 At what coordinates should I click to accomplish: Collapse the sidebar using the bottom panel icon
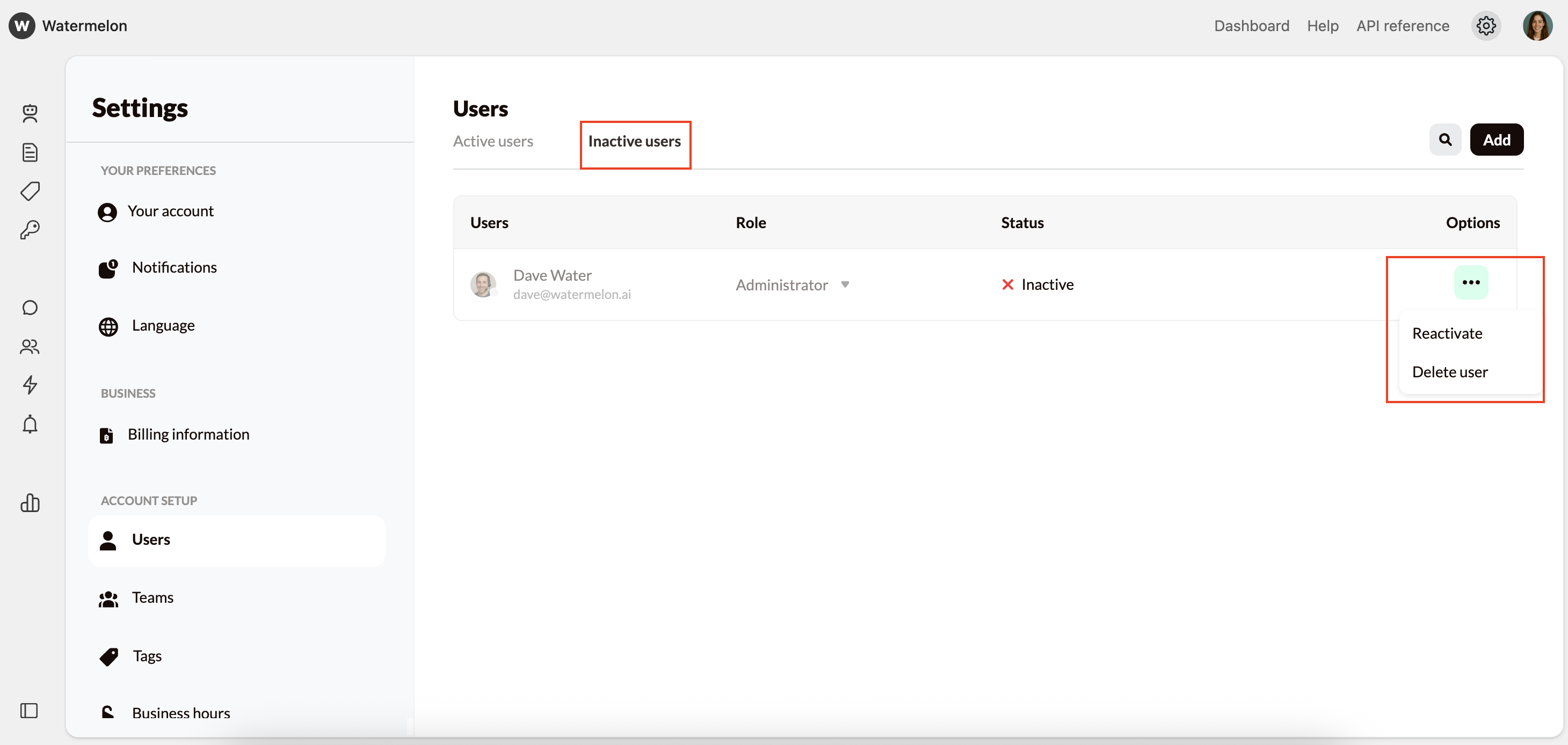[30, 710]
